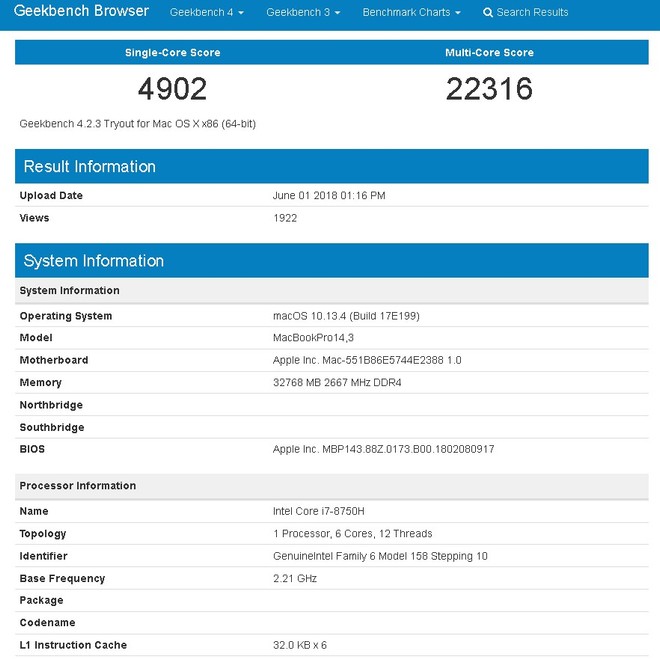Click the 32768 MB memory value
The width and height of the screenshot is (660, 659).
[337, 383]
